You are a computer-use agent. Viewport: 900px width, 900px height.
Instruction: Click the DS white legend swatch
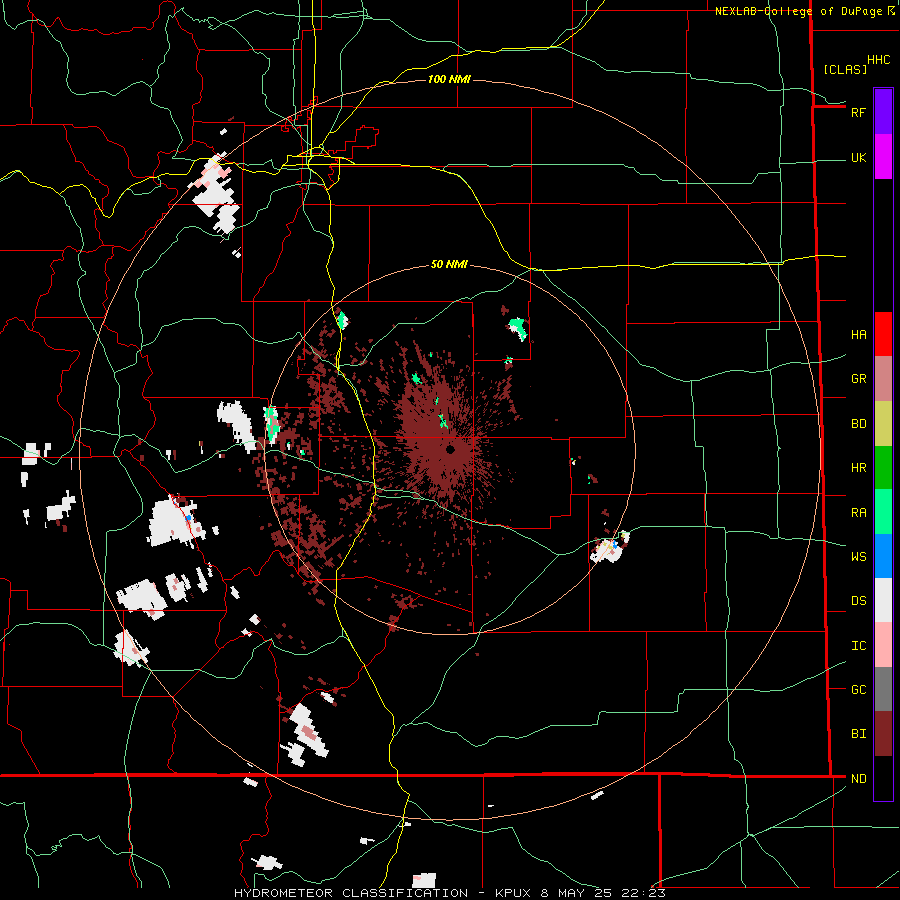[883, 600]
